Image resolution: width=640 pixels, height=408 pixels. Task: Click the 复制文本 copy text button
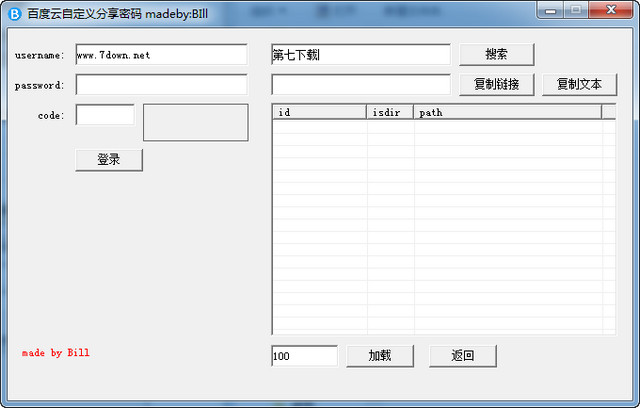click(580, 84)
